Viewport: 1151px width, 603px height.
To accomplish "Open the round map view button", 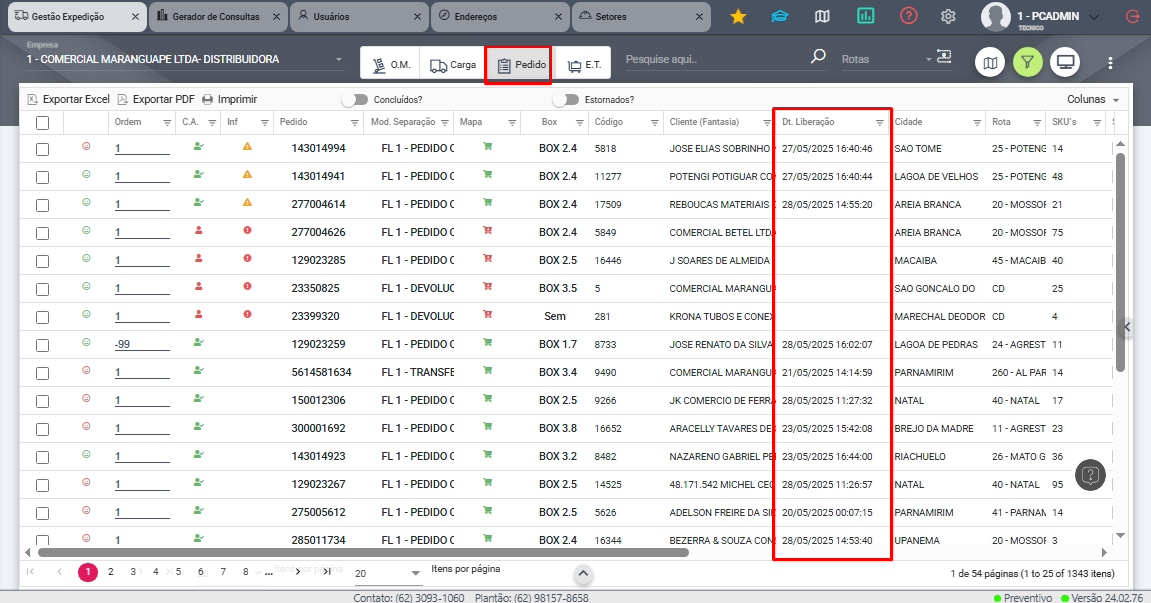I will (x=990, y=63).
